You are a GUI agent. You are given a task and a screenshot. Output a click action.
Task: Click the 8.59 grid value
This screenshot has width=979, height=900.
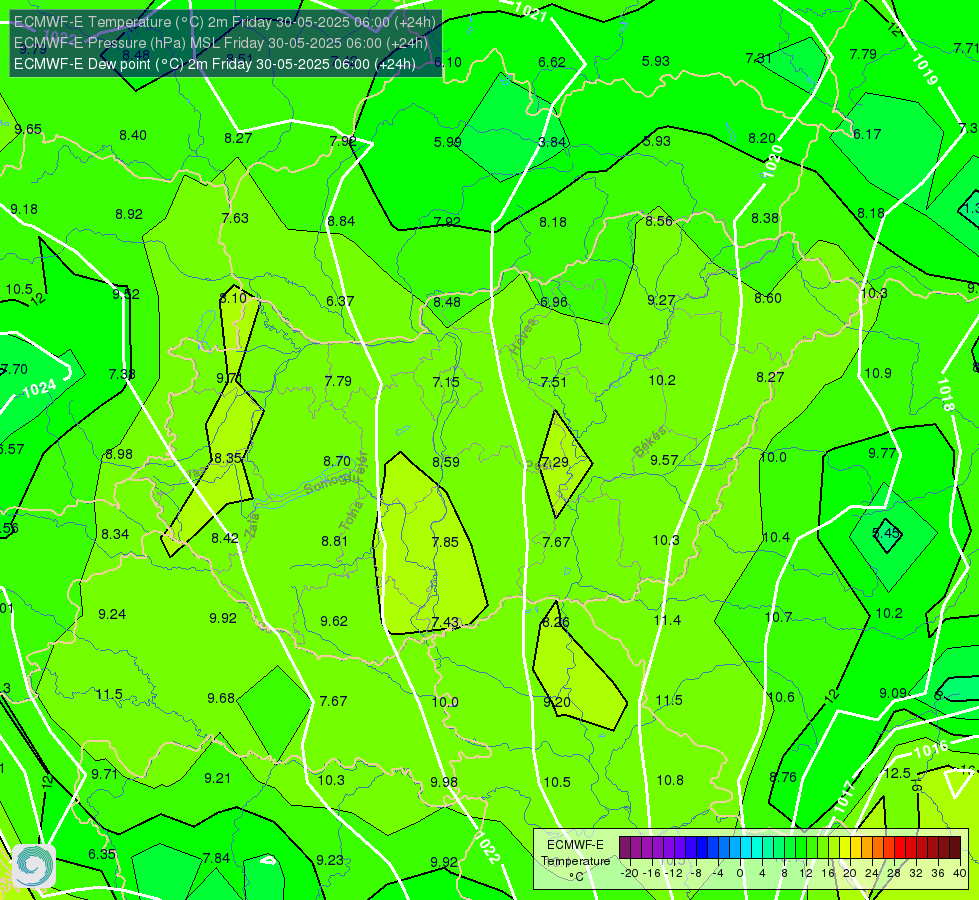446,462
